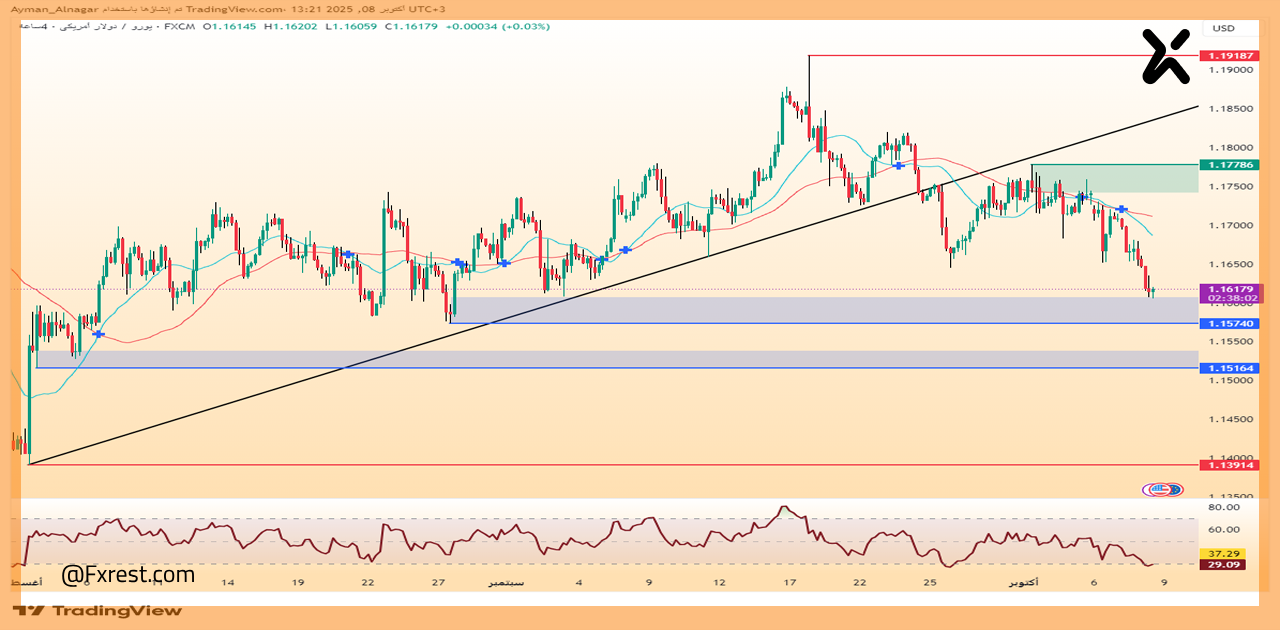1280x630 pixels.
Task: Select the upper gray demand zone rectangle
Action: coord(820,310)
